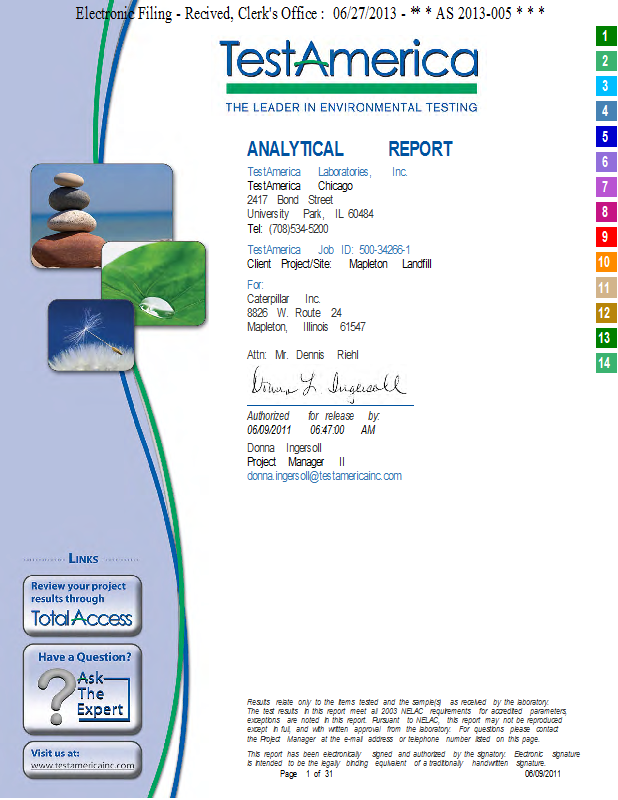Click the Client Project/Site Mapleton Landfill line
The height and width of the screenshot is (800, 618).
[339, 264]
